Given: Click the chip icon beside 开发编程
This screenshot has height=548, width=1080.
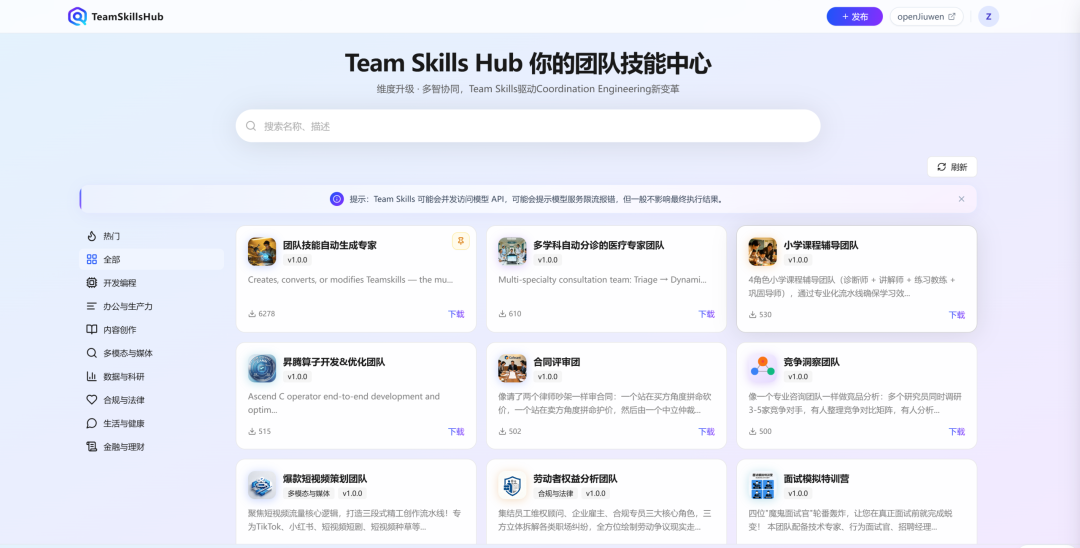Looking at the screenshot, I should [x=92, y=283].
